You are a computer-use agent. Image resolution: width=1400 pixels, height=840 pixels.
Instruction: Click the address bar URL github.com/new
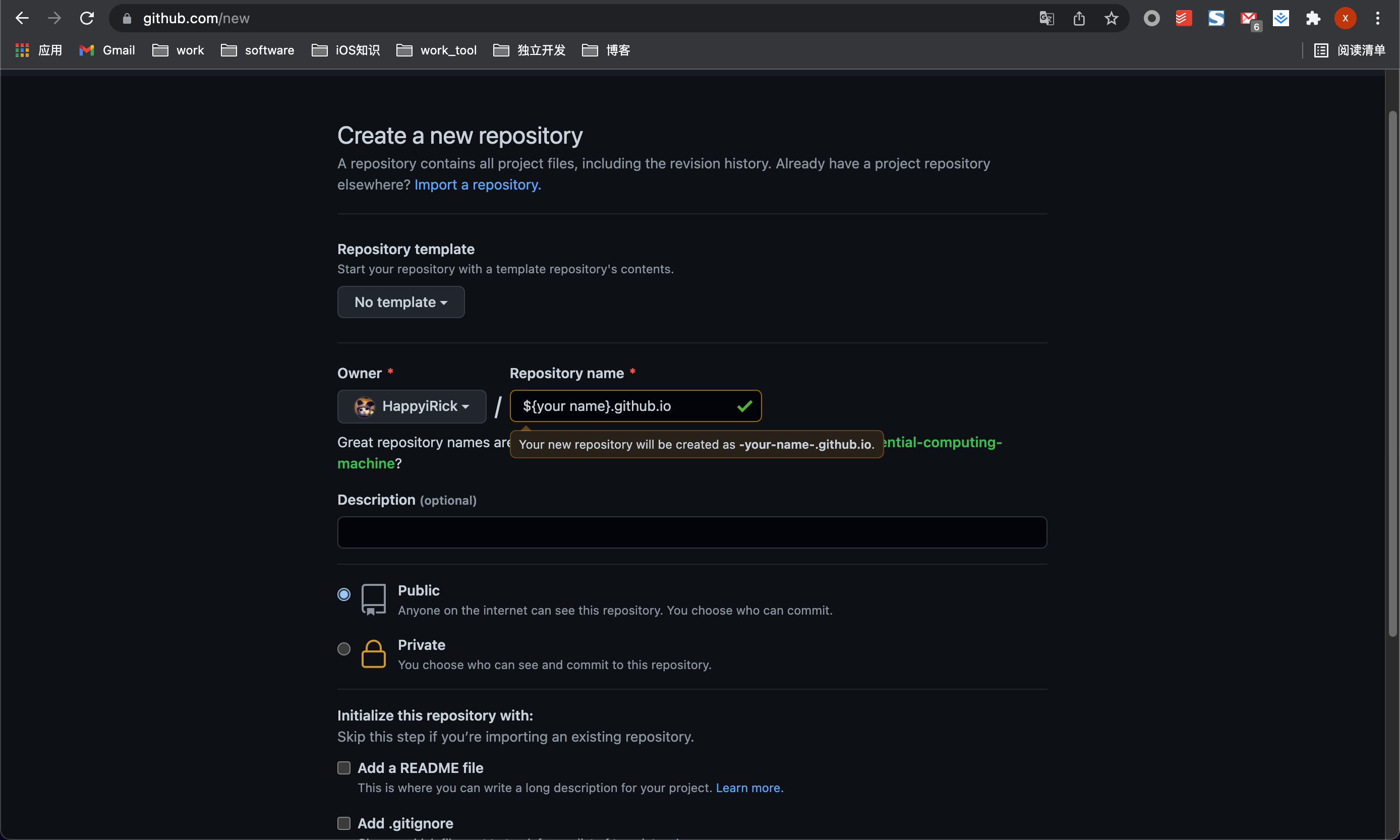[196, 19]
